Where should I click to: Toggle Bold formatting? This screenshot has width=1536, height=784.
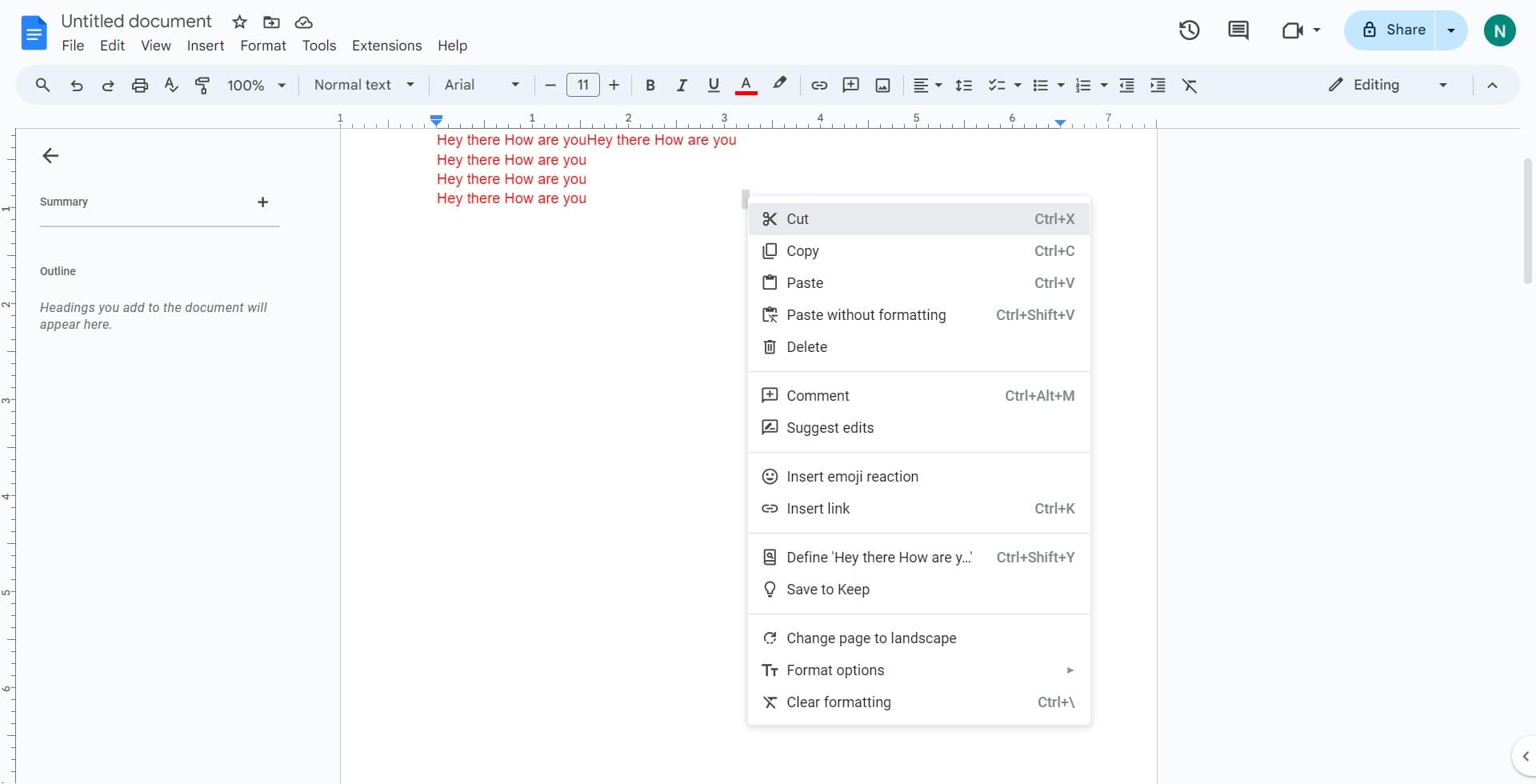(650, 86)
